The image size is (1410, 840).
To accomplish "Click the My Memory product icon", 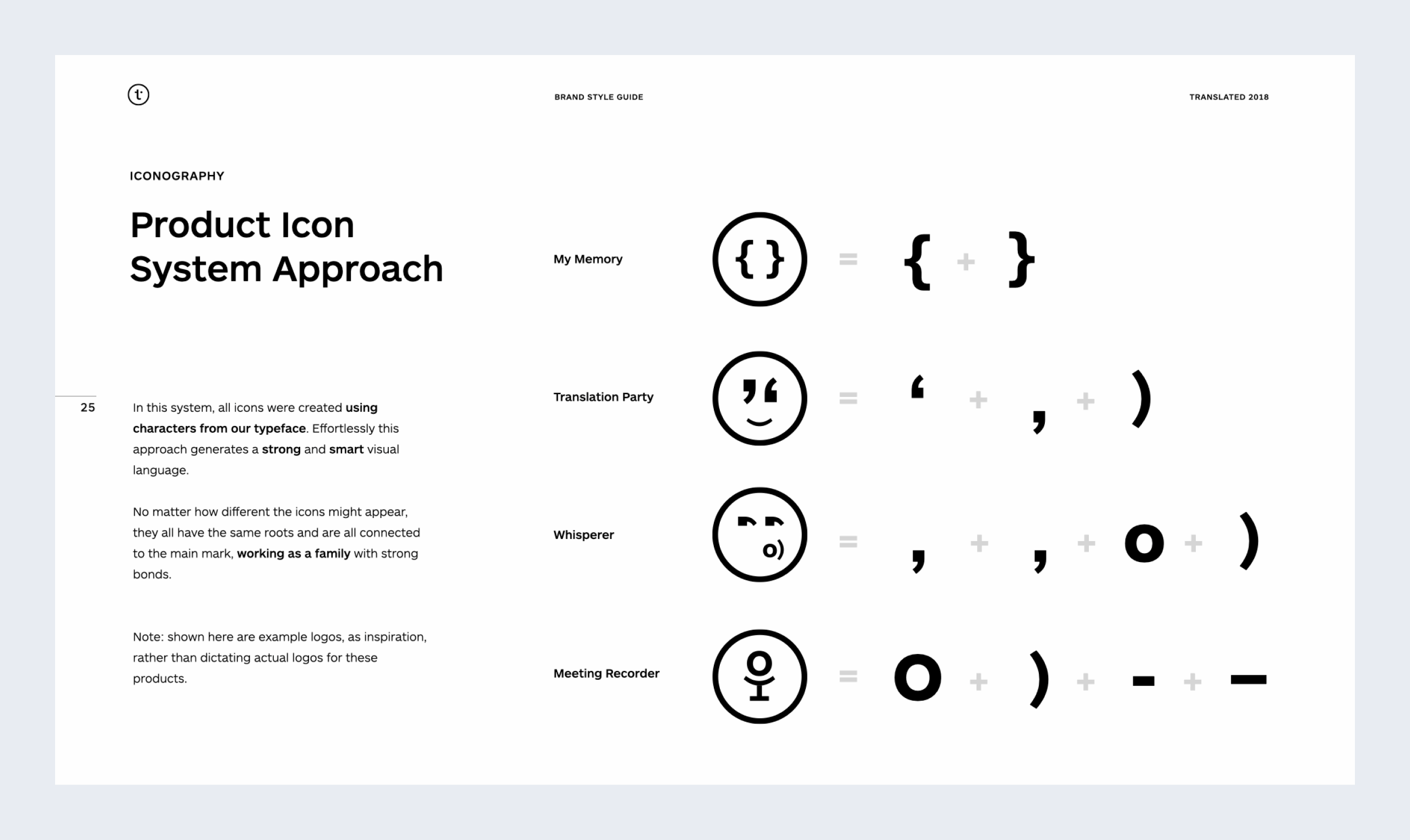I will 760,260.
